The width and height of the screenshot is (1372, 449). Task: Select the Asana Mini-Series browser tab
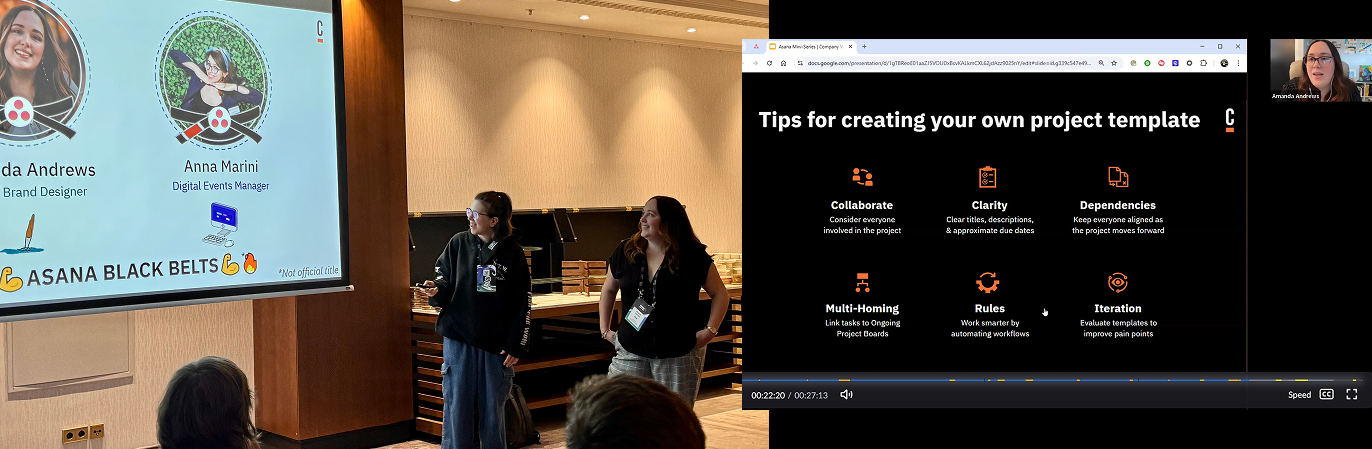click(x=811, y=46)
